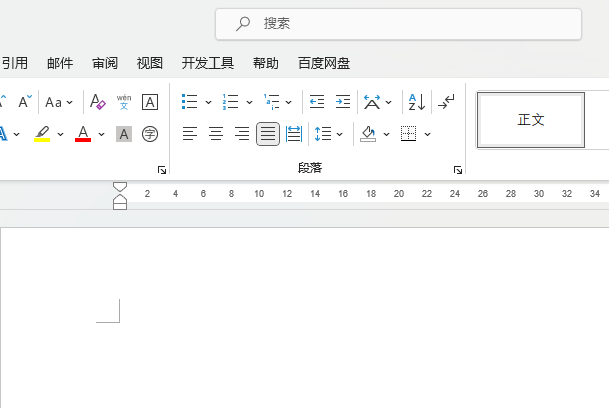Sort text with A-Z icon
The width and height of the screenshot is (609, 408).
[417, 102]
